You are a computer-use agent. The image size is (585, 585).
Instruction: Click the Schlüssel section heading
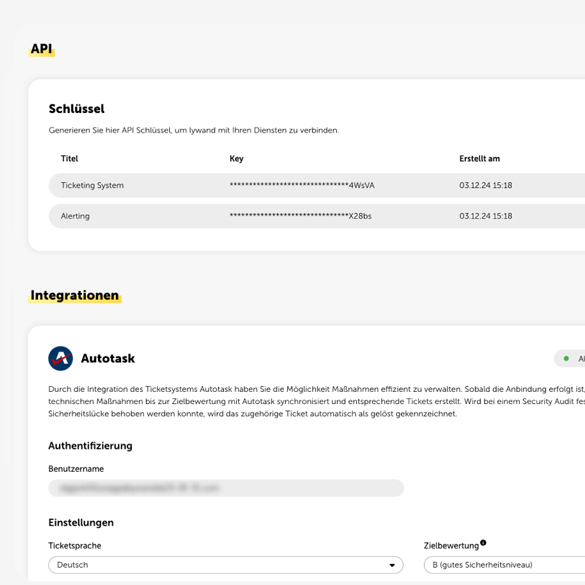tap(76, 109)
